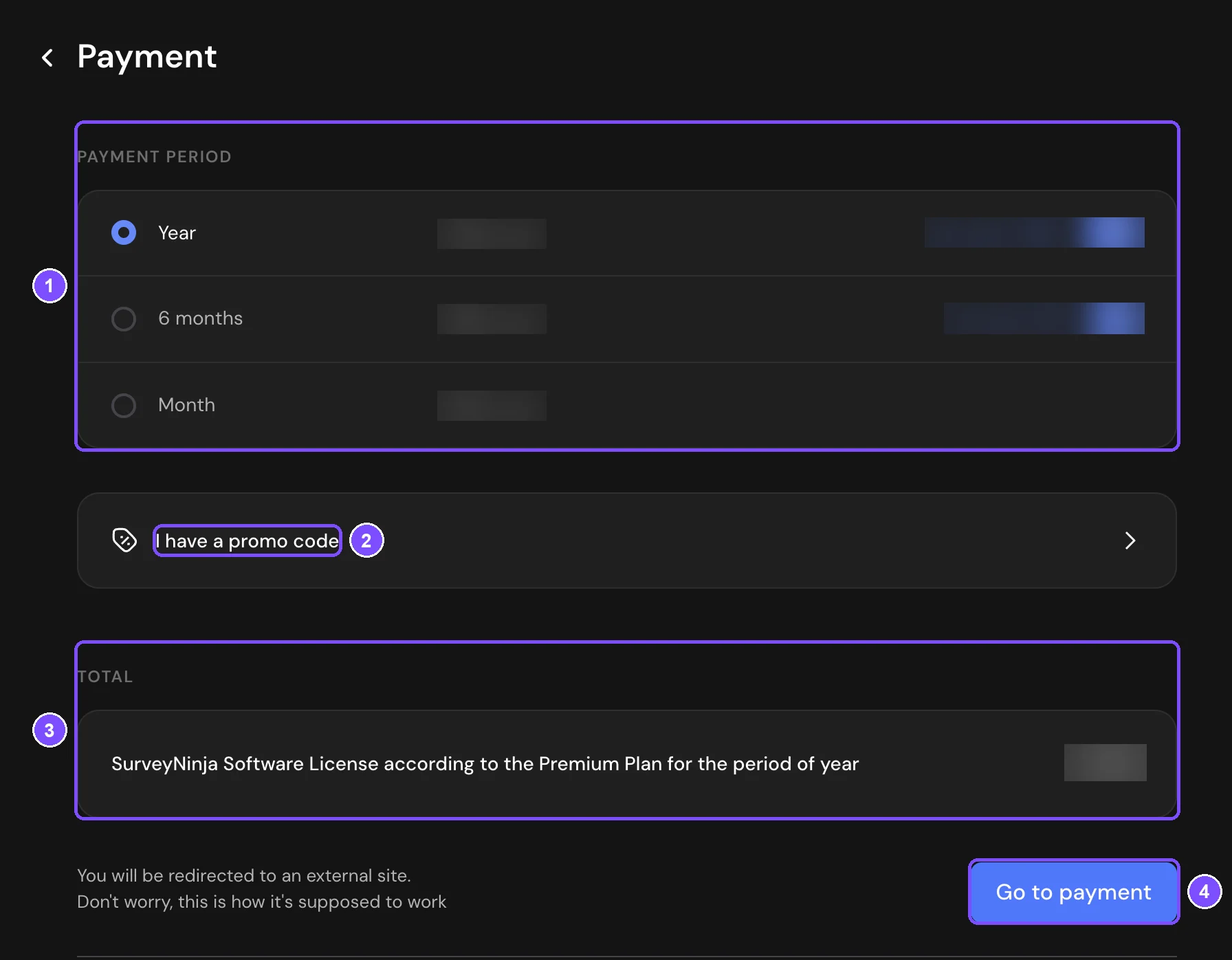Click the promo code tag icon

tap(124, 541)
